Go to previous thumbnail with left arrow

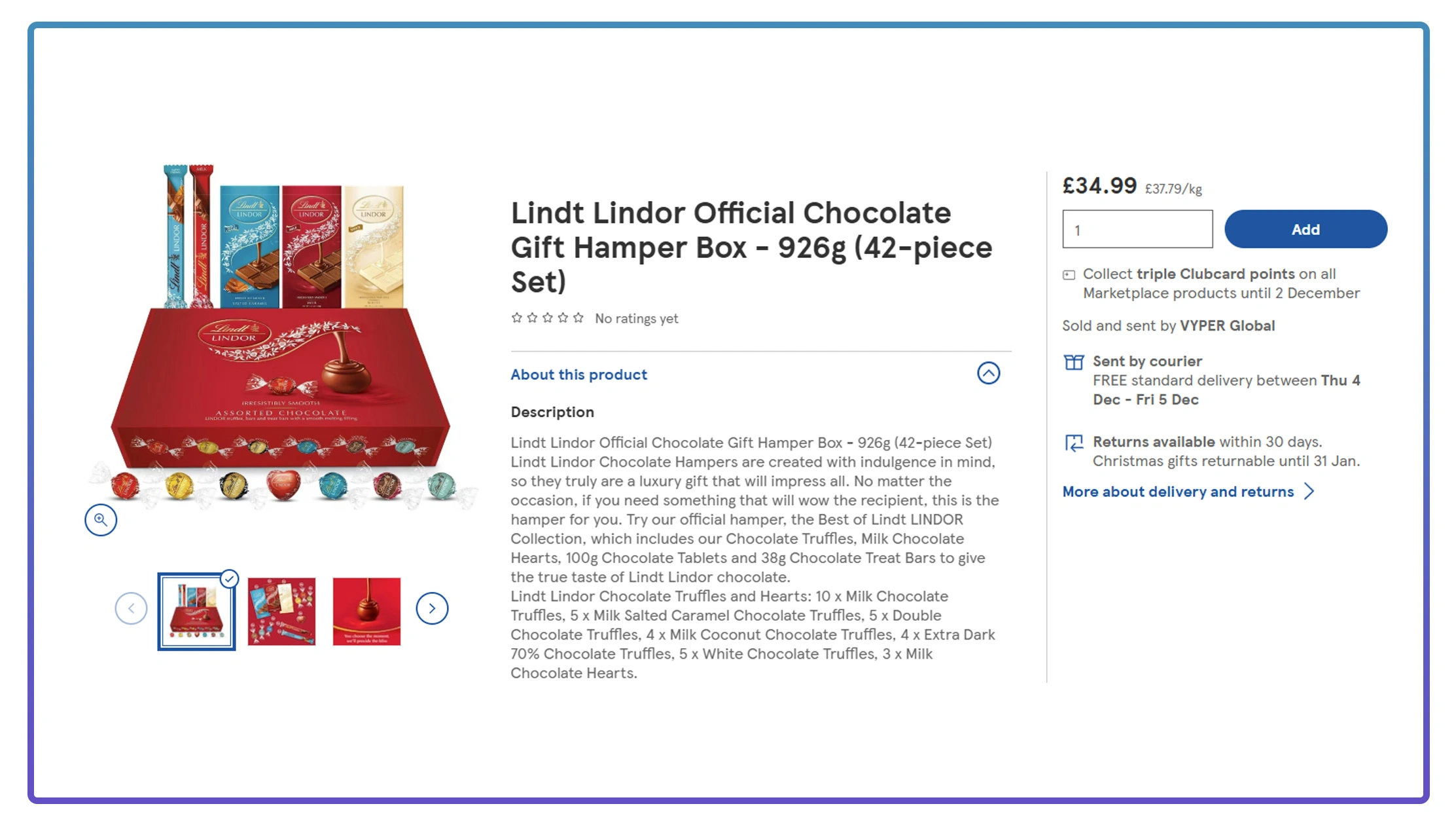pos(131,608)
